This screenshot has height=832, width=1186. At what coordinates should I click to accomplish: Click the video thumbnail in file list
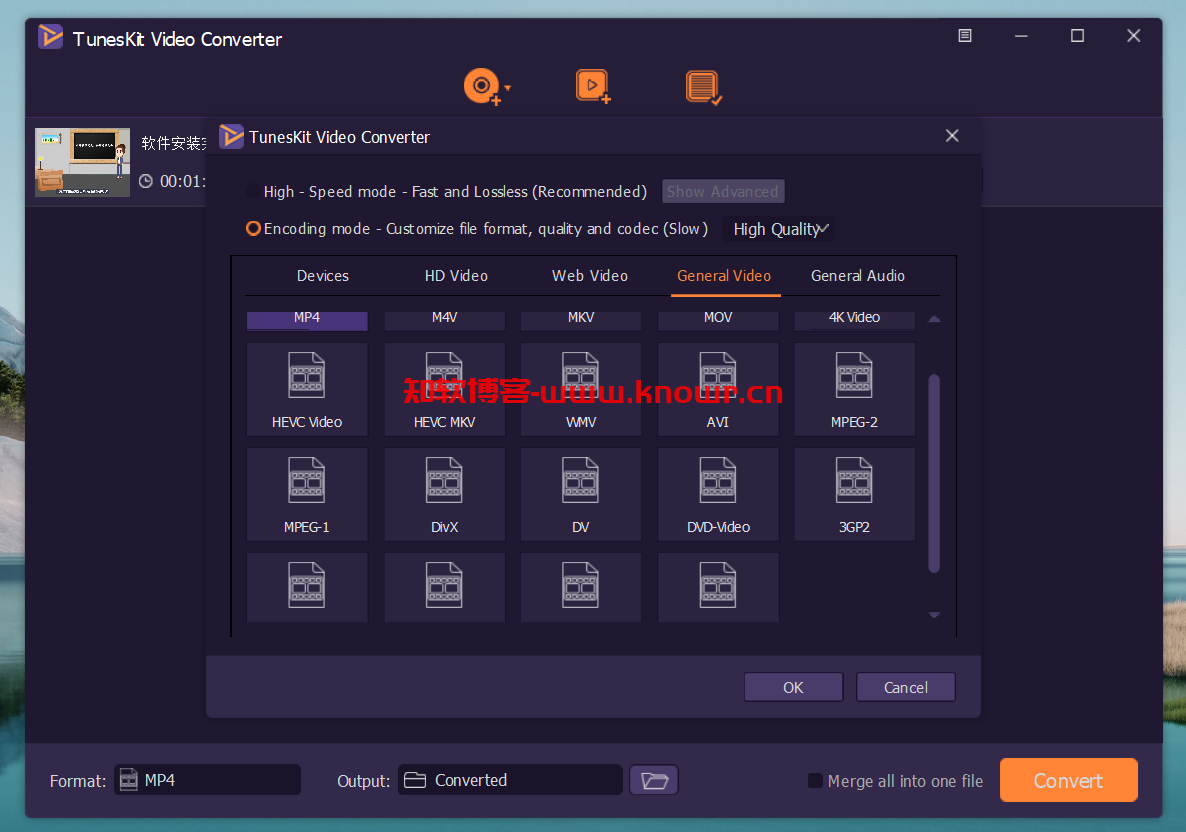82,163
